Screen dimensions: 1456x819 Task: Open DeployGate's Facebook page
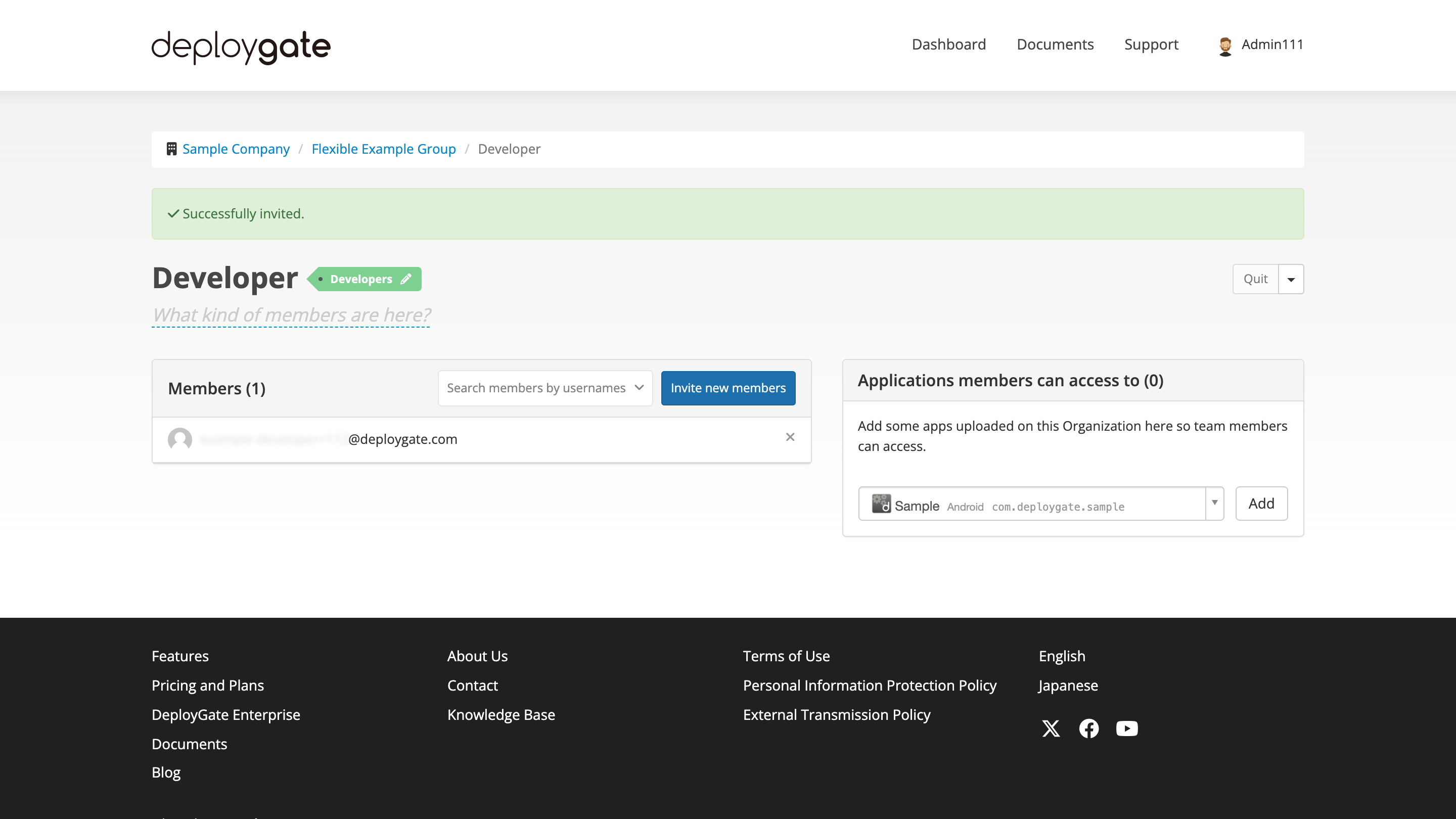point(1088,729)
